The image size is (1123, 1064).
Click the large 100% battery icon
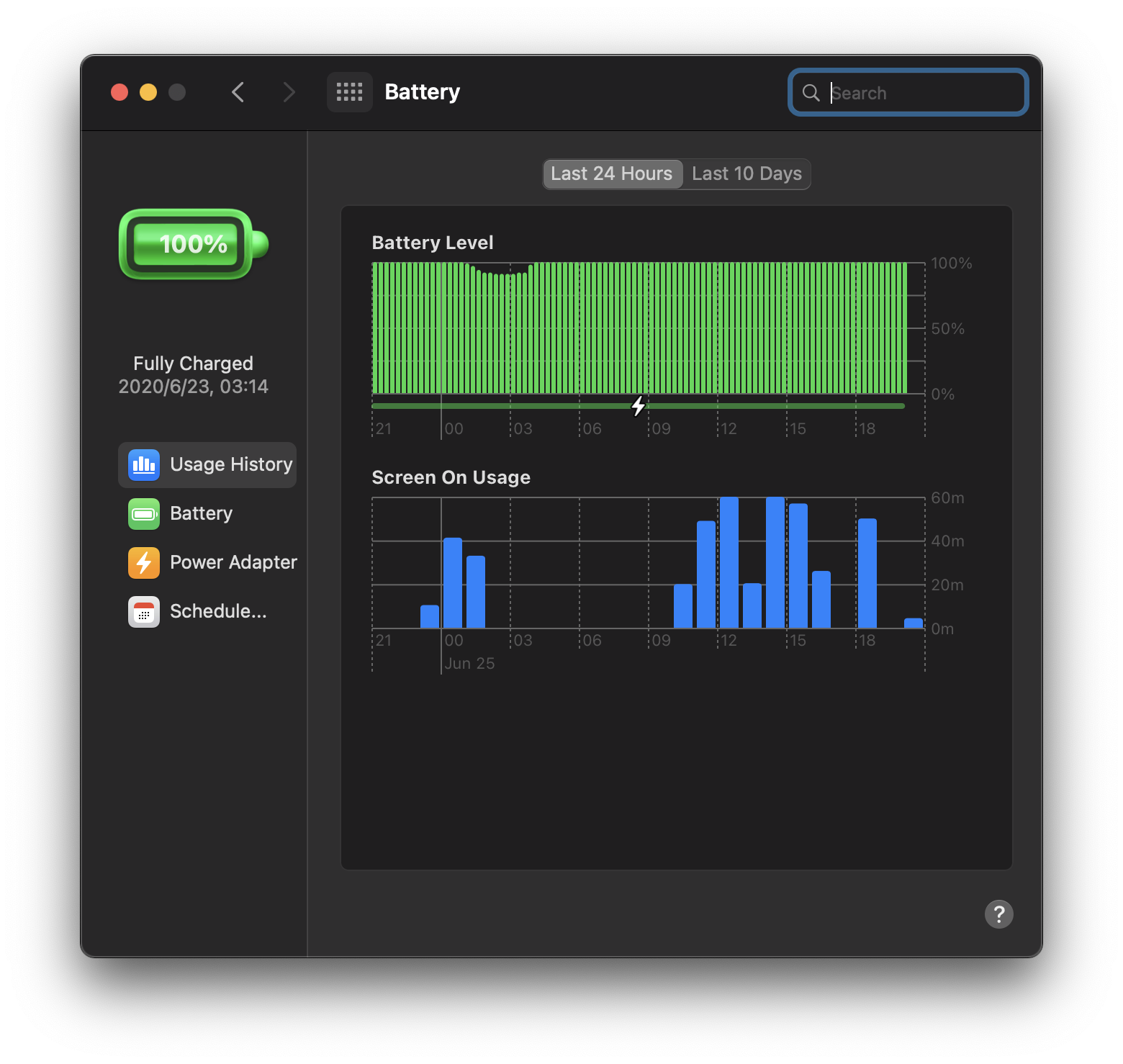point(194,244)
